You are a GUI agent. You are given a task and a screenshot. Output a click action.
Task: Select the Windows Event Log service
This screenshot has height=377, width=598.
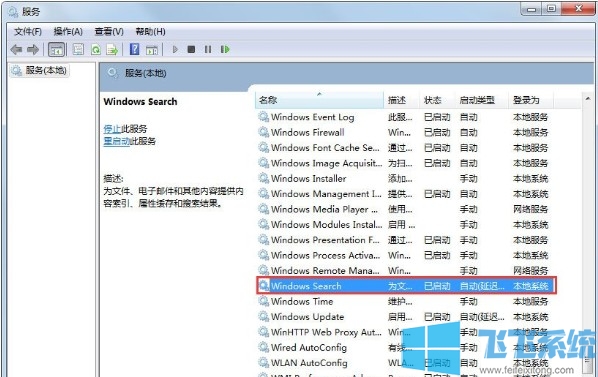(x=312, y=117)
